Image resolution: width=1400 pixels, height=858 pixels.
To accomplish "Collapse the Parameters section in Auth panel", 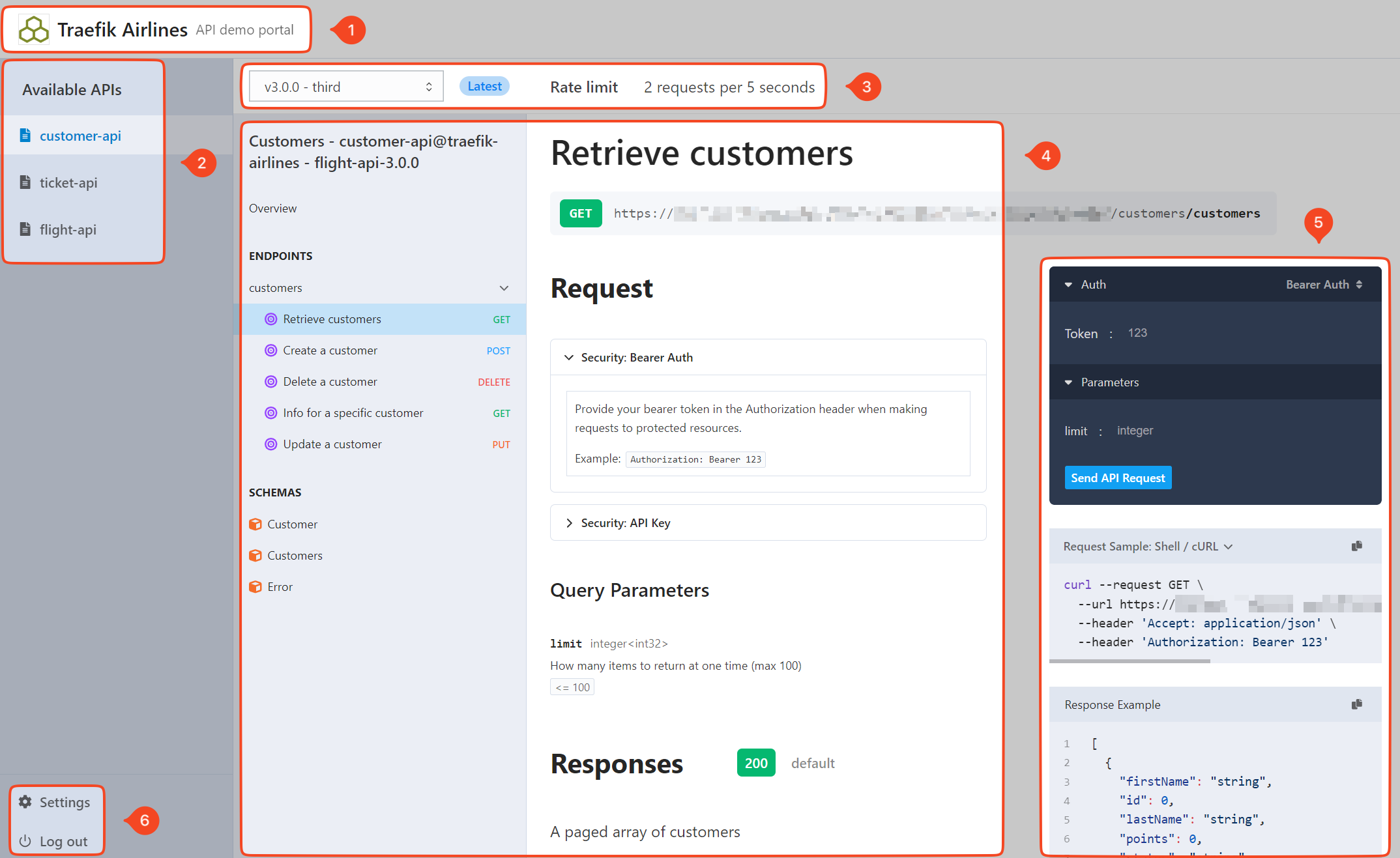I will pyautogui.click(x=1068, y=382).
